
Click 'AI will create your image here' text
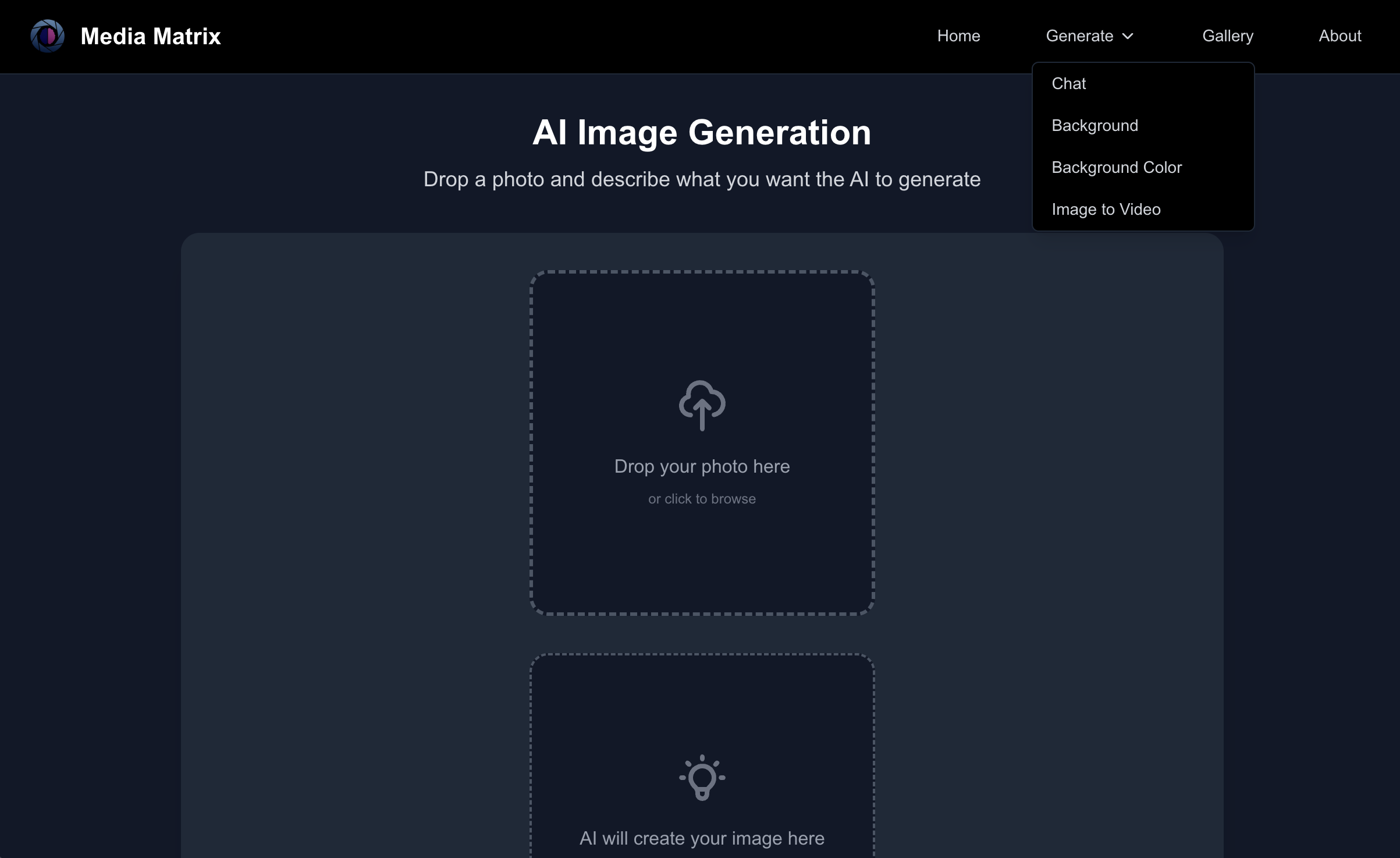702,838
